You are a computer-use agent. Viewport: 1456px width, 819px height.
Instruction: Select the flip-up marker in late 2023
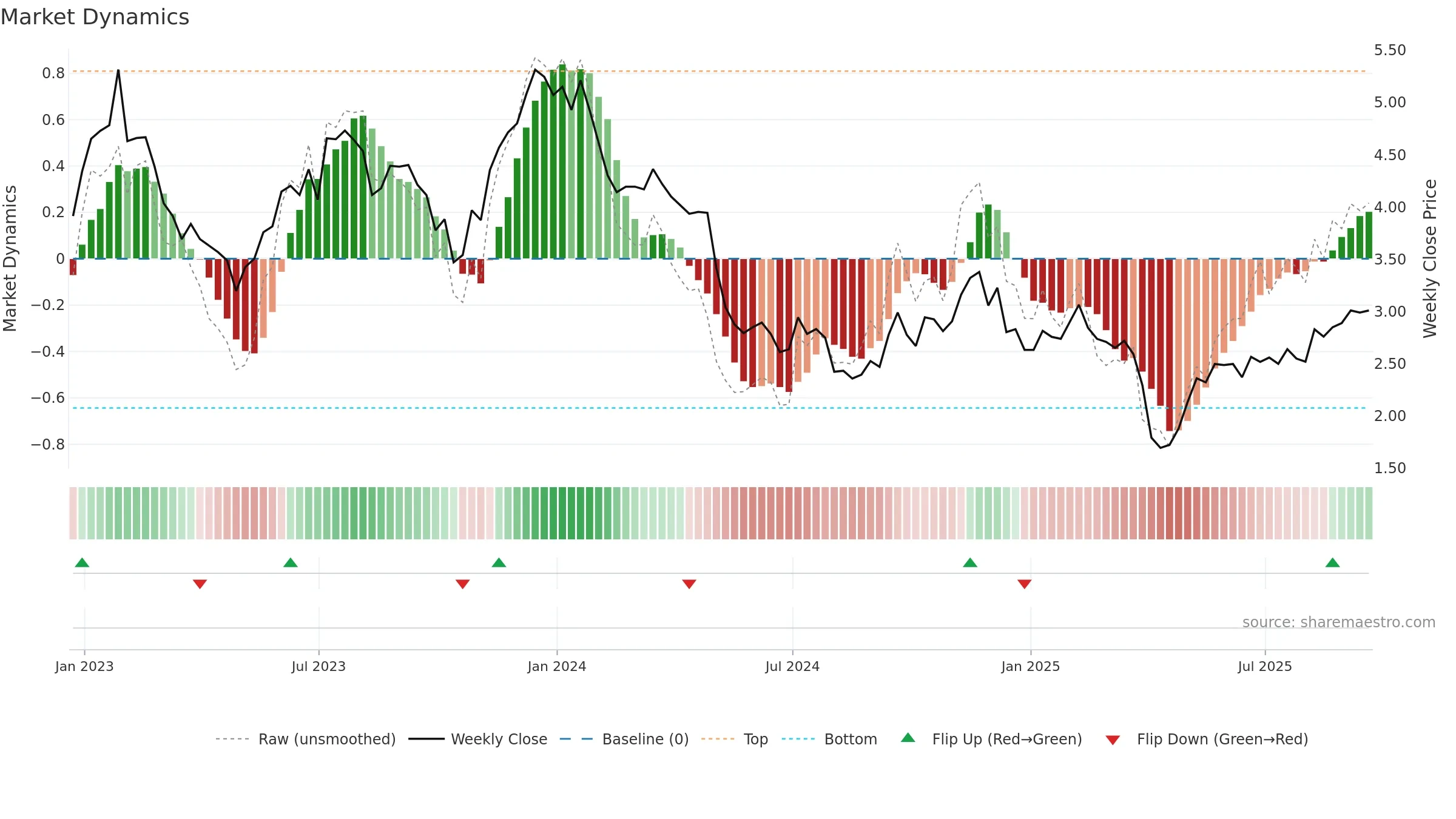pos(499,562)
